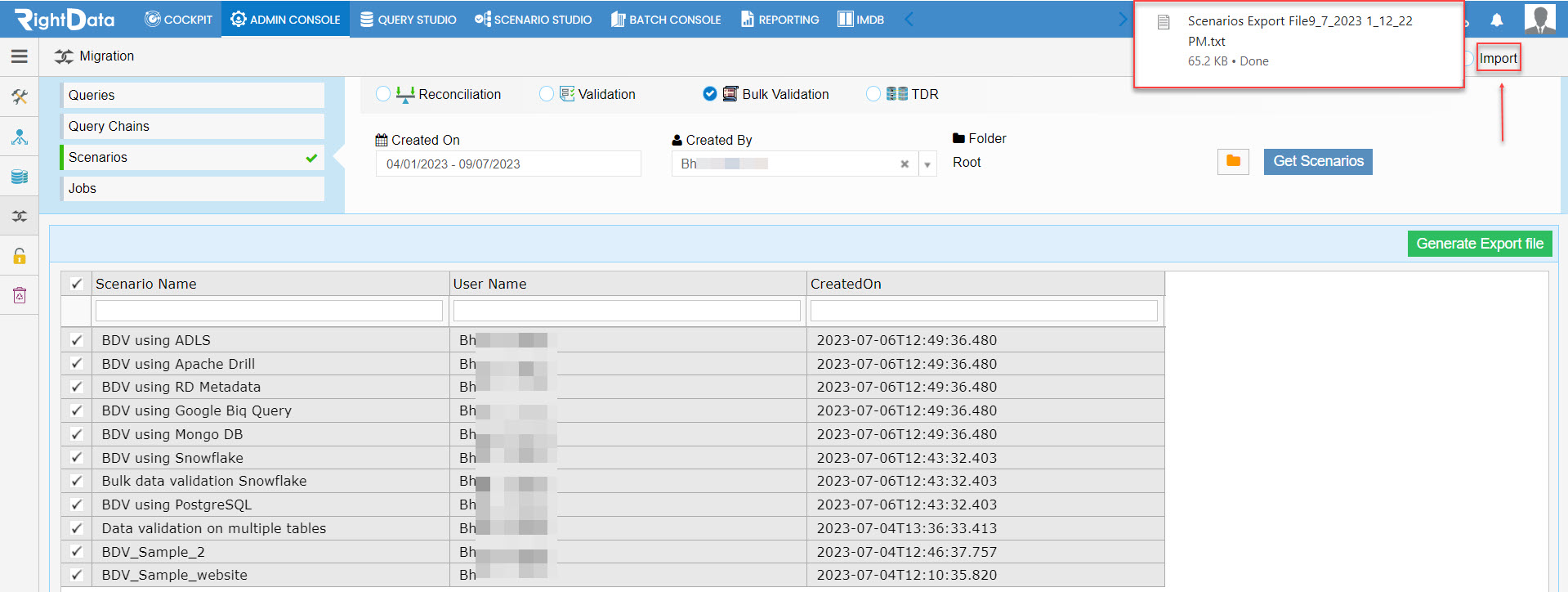Click the Generate Export file button
The height and width of the screenshot is (592, 1568).
pyautogui.click(x=1480, y=244)
